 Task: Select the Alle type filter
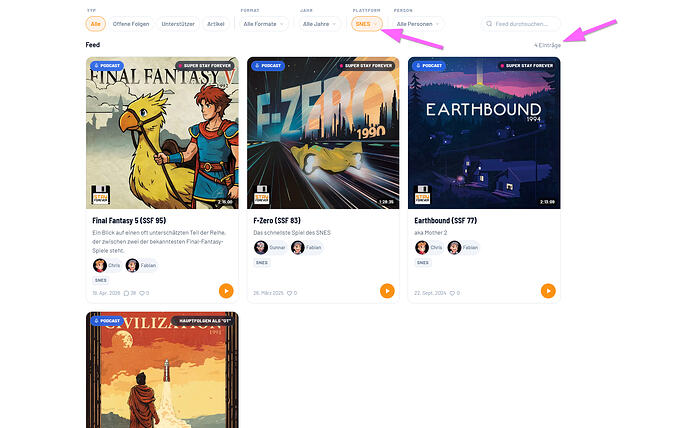pyautogui.click(x=95, y=24)
